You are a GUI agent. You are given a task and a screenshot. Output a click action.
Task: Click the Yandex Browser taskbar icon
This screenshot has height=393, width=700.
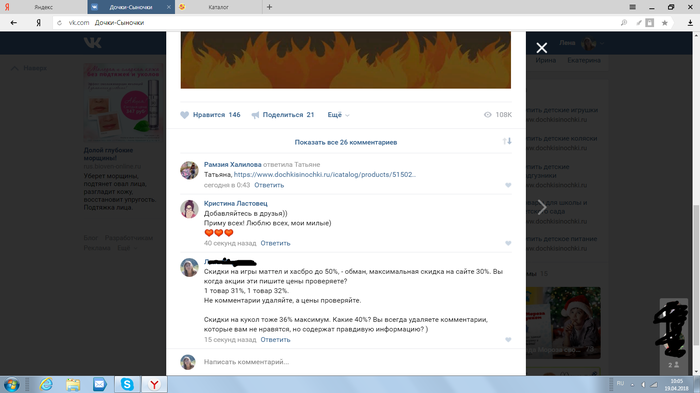(x=154, y=385)
